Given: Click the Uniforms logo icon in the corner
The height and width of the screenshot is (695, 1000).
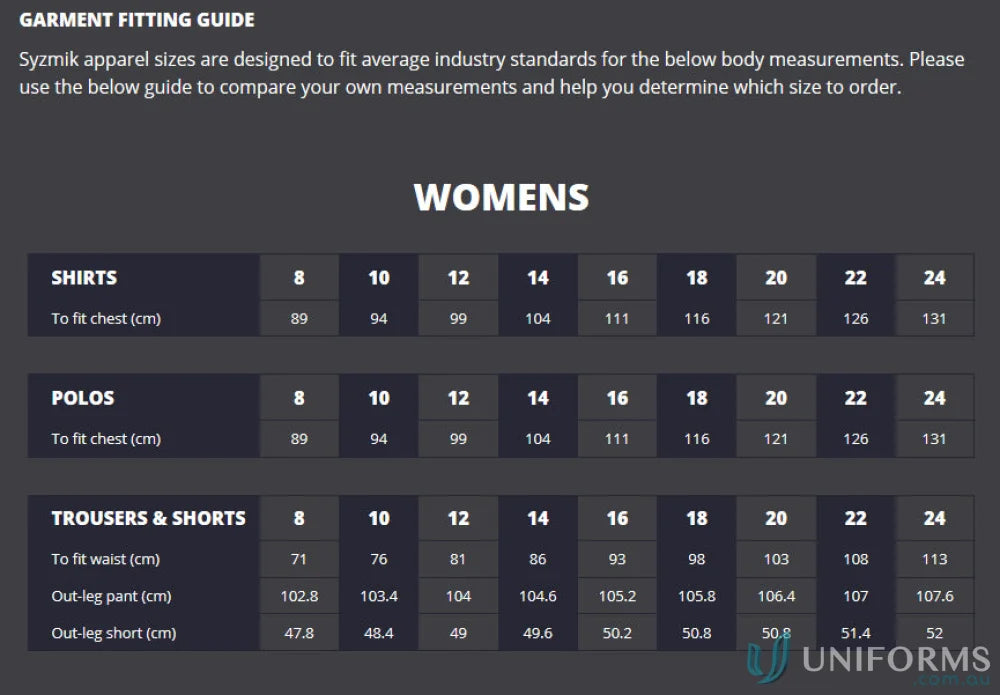Looking at the screenshot, I should pos(770,663).
